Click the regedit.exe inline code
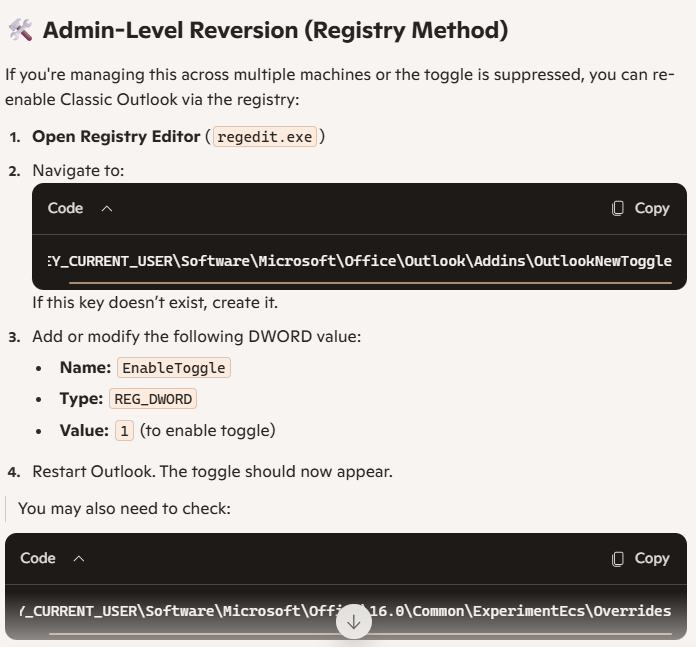 coord(265,137)
